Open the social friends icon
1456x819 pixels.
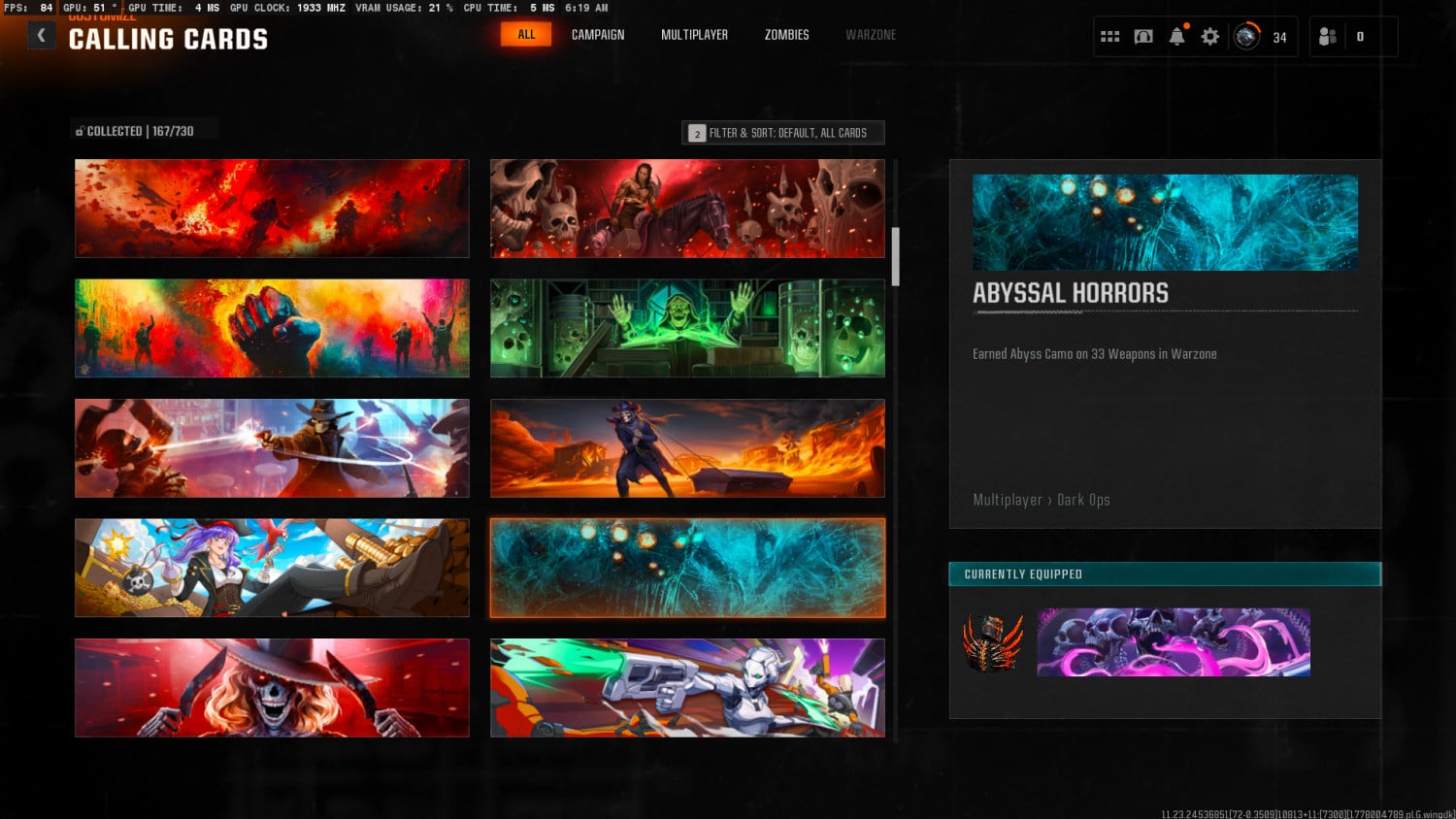pos(1328,37)
